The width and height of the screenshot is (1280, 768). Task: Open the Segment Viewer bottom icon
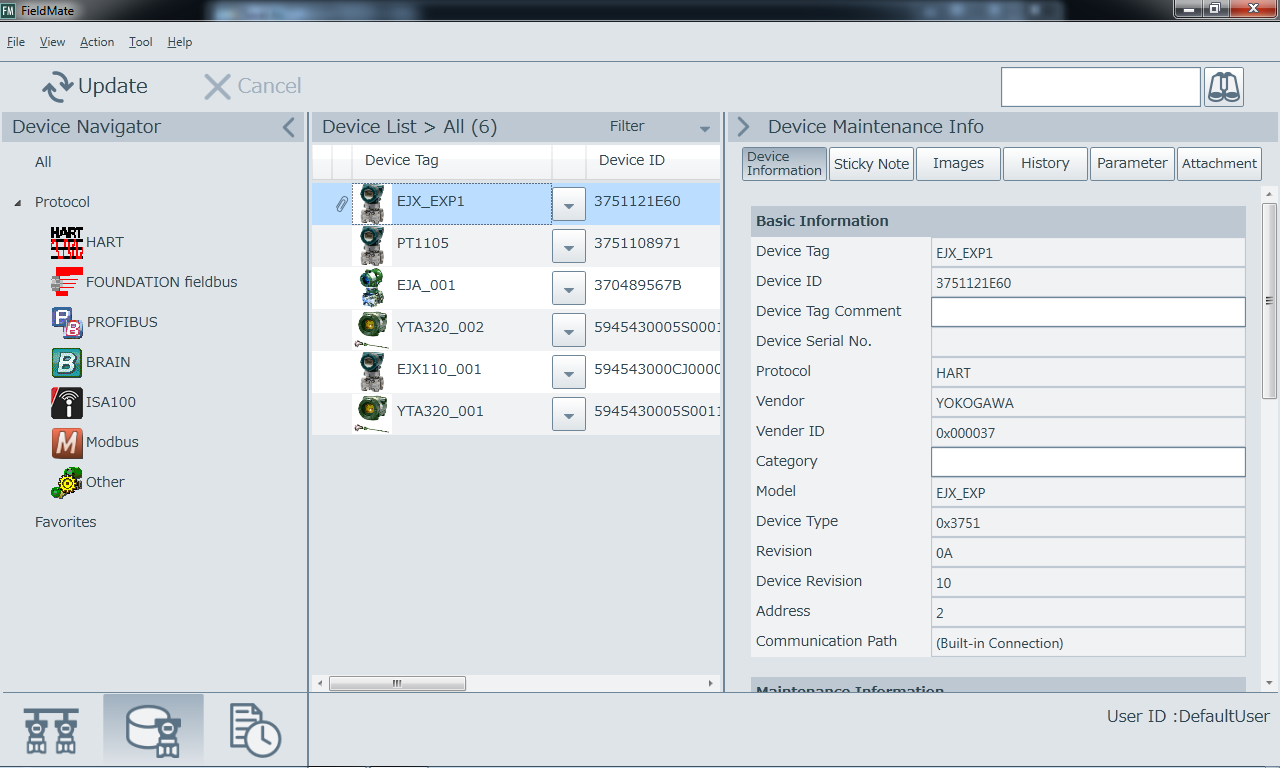tap(51, 731)
